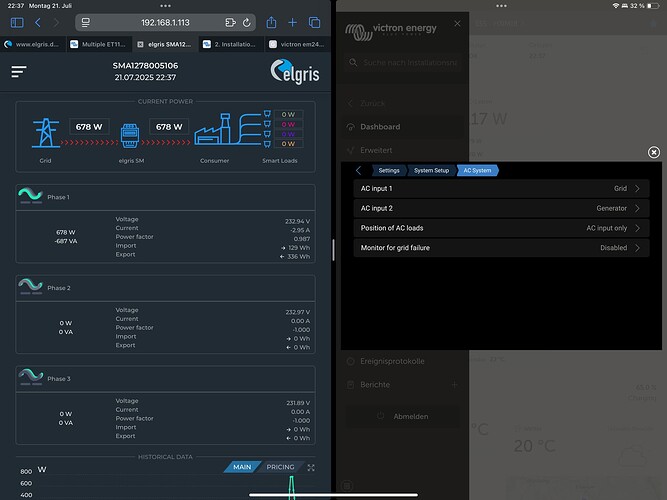Switch to the 2. Installatio... tab
The image size is (667, 500).
[x=231, y=44]
